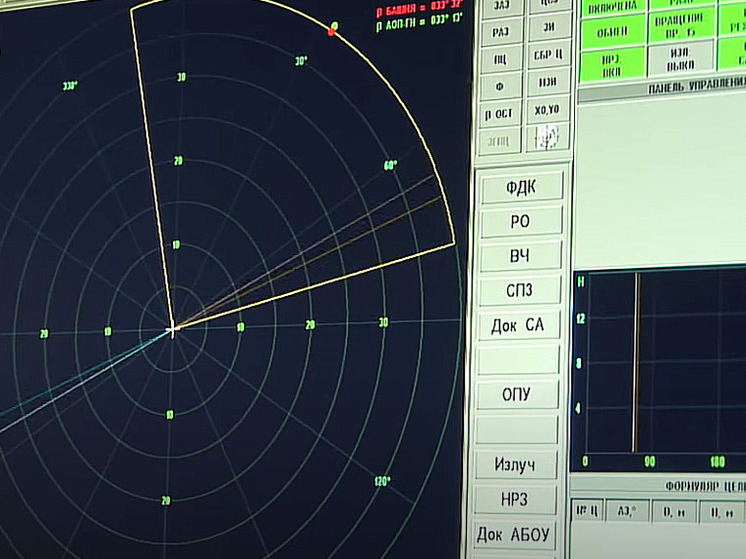Toggle the green ОБМЕН status button

(x=611, y=30)
